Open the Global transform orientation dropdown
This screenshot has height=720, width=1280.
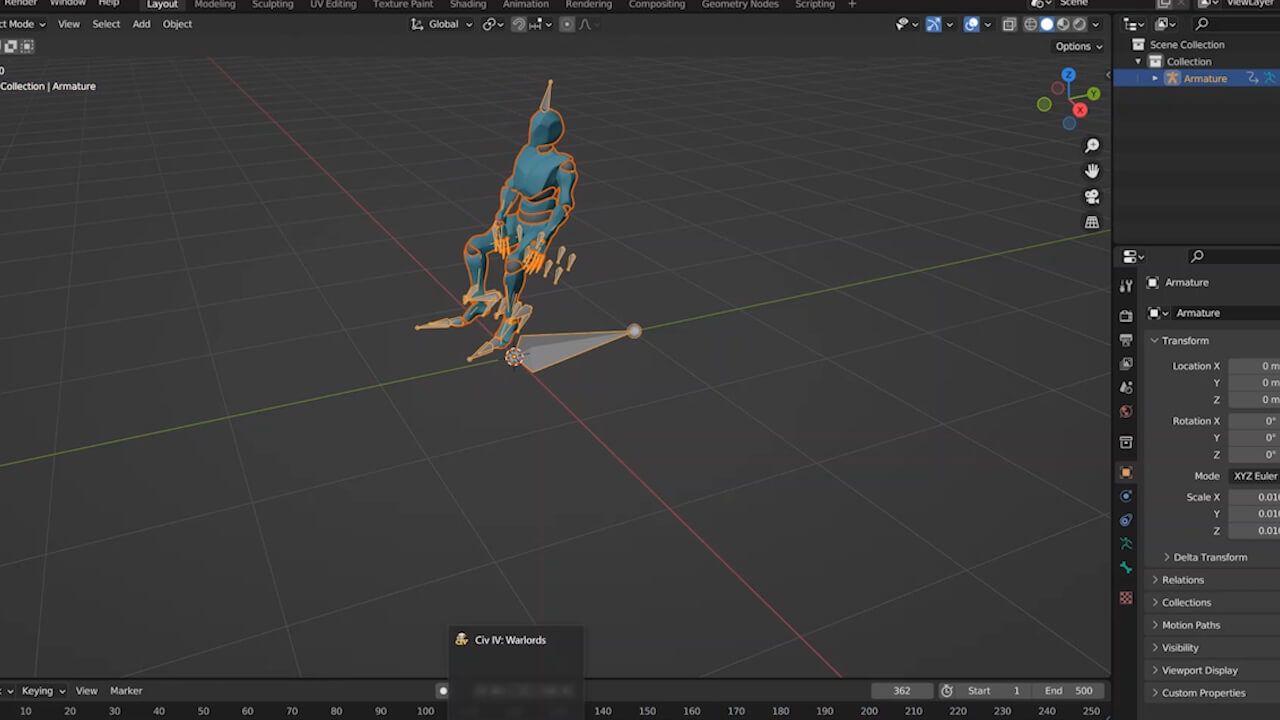point(442,24)
